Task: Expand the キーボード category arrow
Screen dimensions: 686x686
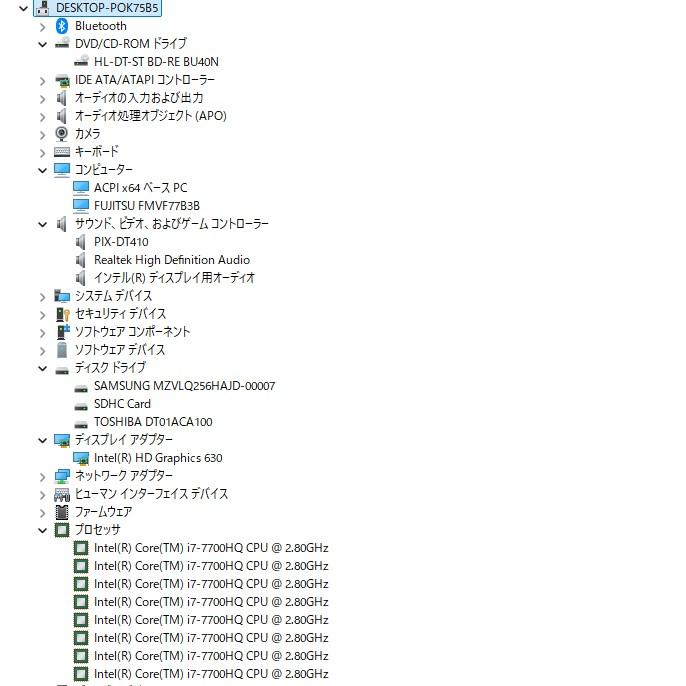Action: click(x=42, y=153)
